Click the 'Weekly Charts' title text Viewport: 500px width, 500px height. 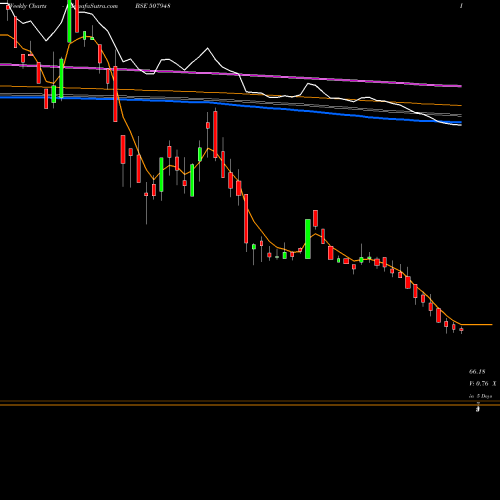coord(27,6)
